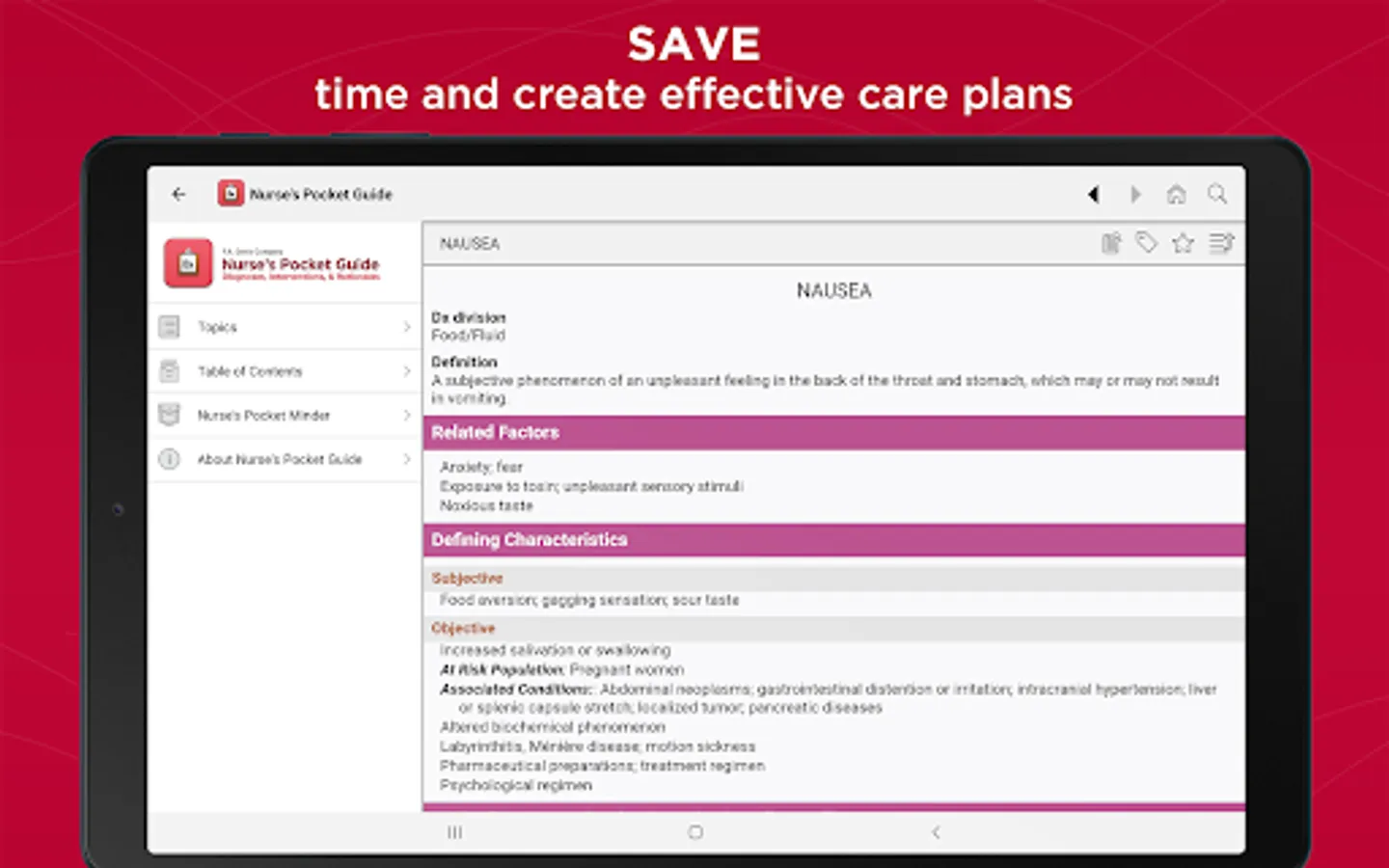The width and height of the screenshot is (1389, 868).
Task: Tap the Nurse's Pocket Minder icon
Action: tap(169, 415)
